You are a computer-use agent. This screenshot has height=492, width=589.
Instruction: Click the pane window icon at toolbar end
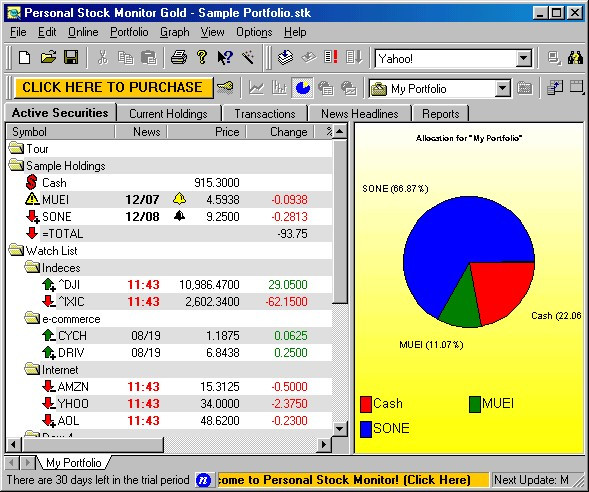(x=577, y=88)
